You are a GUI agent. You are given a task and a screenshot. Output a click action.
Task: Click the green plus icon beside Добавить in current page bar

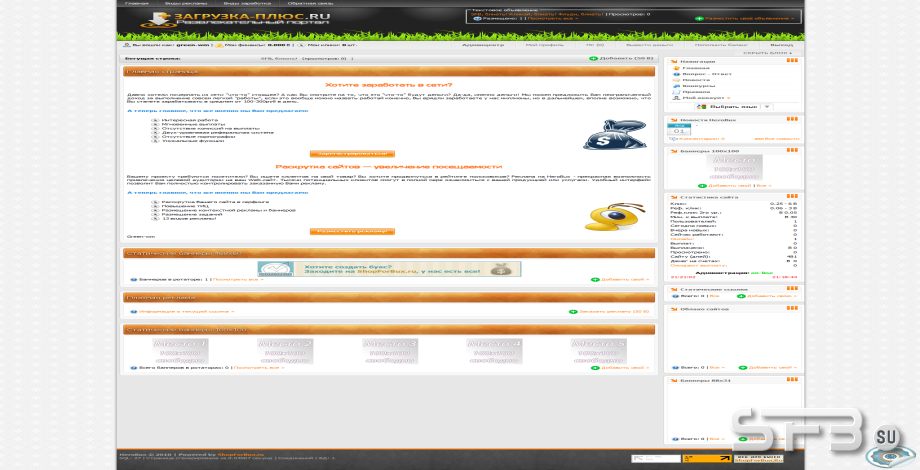[593, 59]
